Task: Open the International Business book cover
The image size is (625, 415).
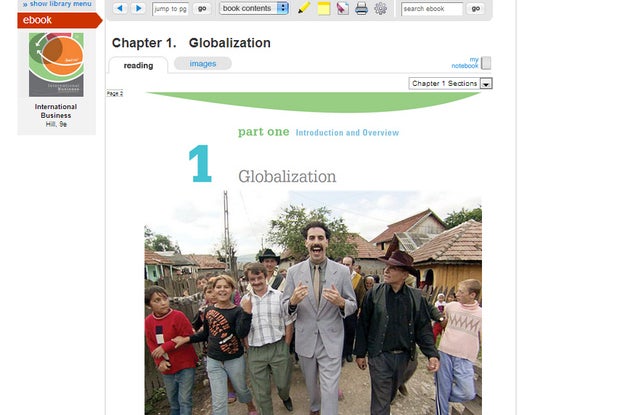Action: point(56,64)
